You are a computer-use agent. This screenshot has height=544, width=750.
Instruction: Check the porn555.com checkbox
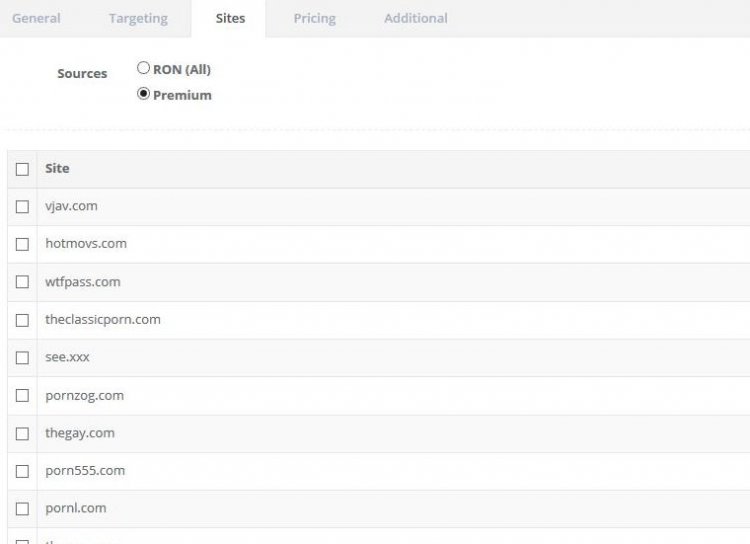tap(22, 471)
